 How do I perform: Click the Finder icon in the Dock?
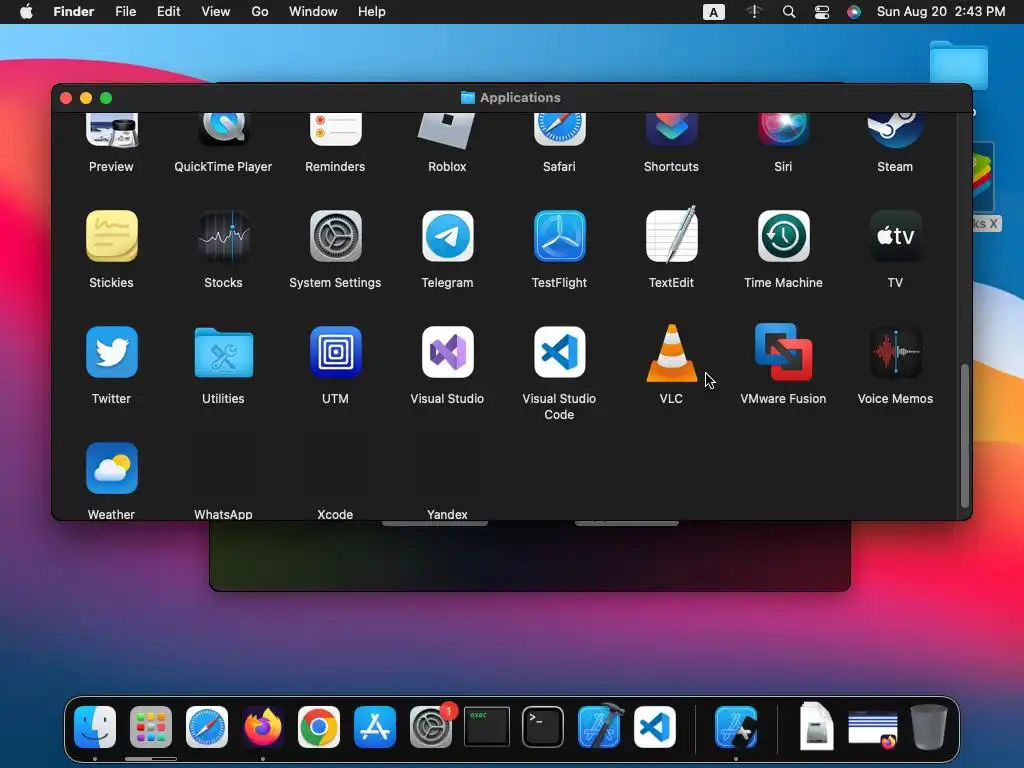click(x=95, y=727)
